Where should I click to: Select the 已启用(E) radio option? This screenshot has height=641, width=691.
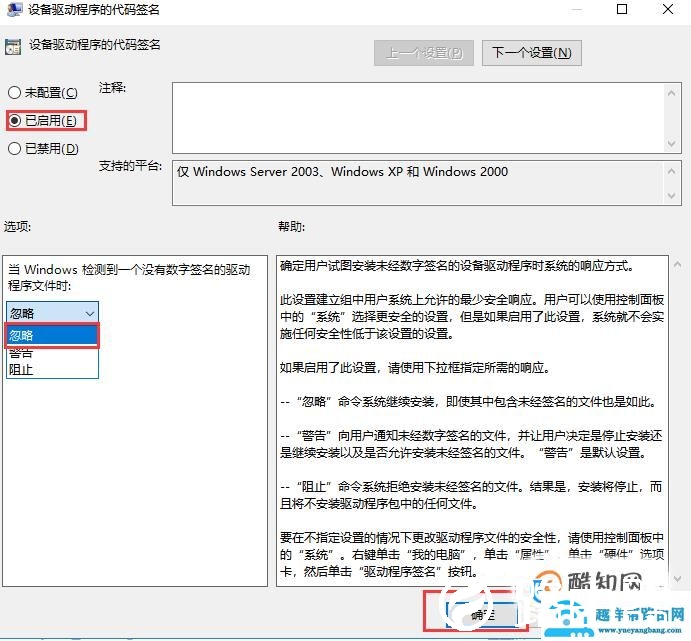coord(43,120)
